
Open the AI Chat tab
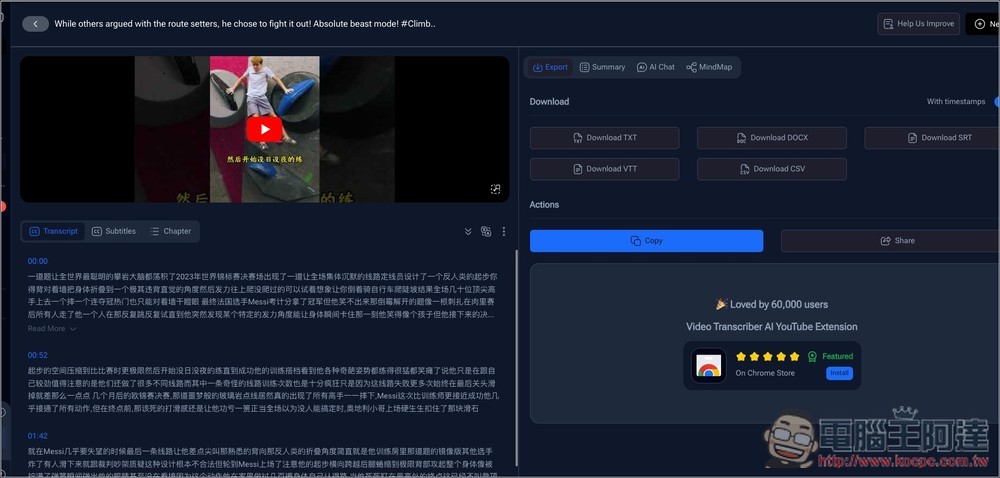pyautogui.click(x=656, y=67)
